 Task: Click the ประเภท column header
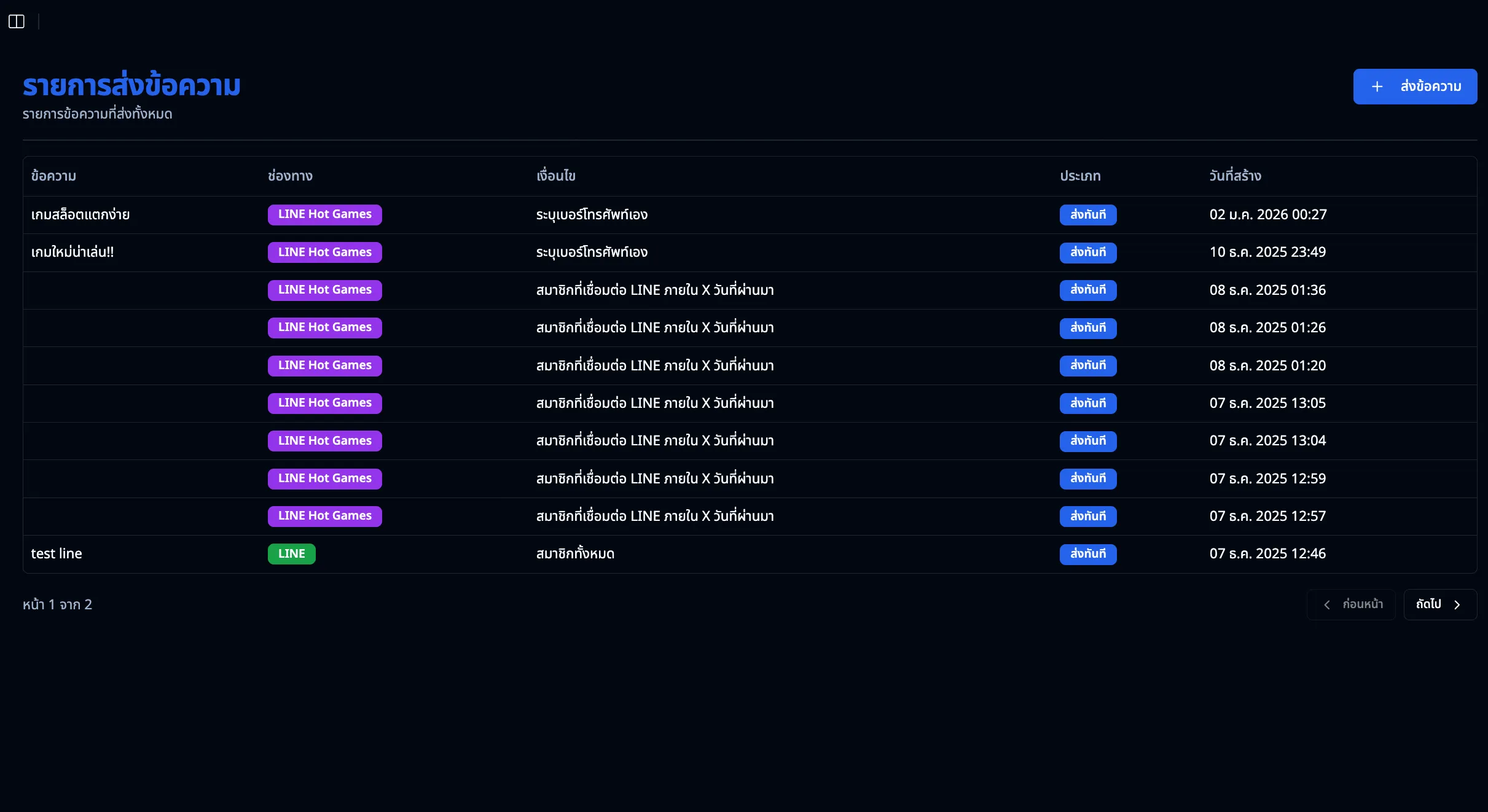(1080, 176)
